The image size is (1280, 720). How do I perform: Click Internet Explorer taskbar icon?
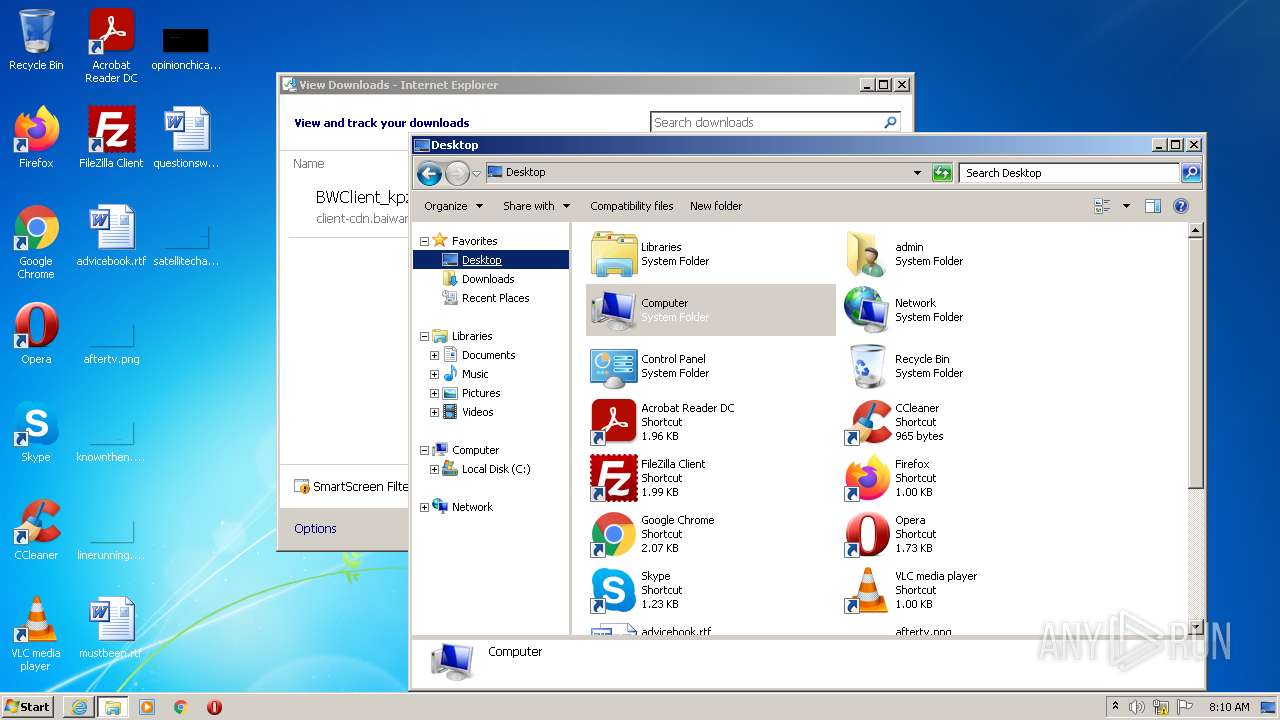[x=79, y=707]
